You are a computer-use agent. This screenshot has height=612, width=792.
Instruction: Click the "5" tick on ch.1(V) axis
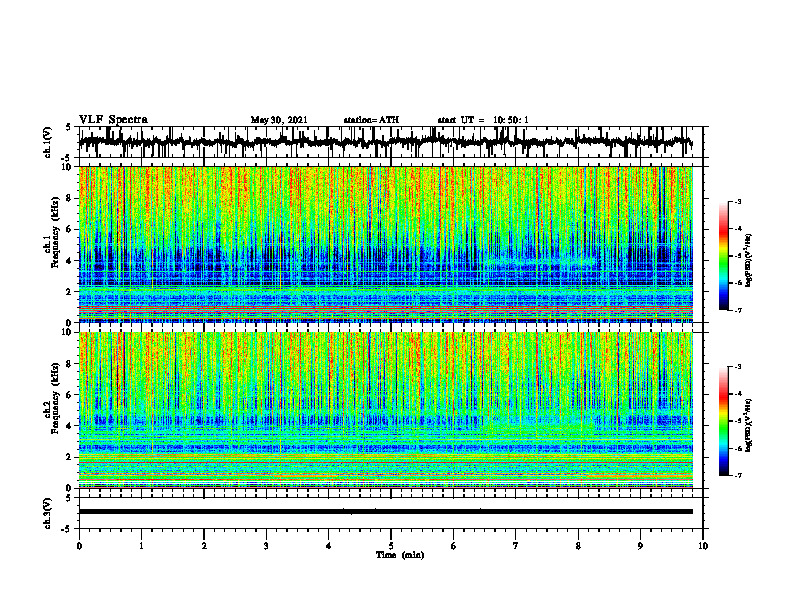click(69, 128)
